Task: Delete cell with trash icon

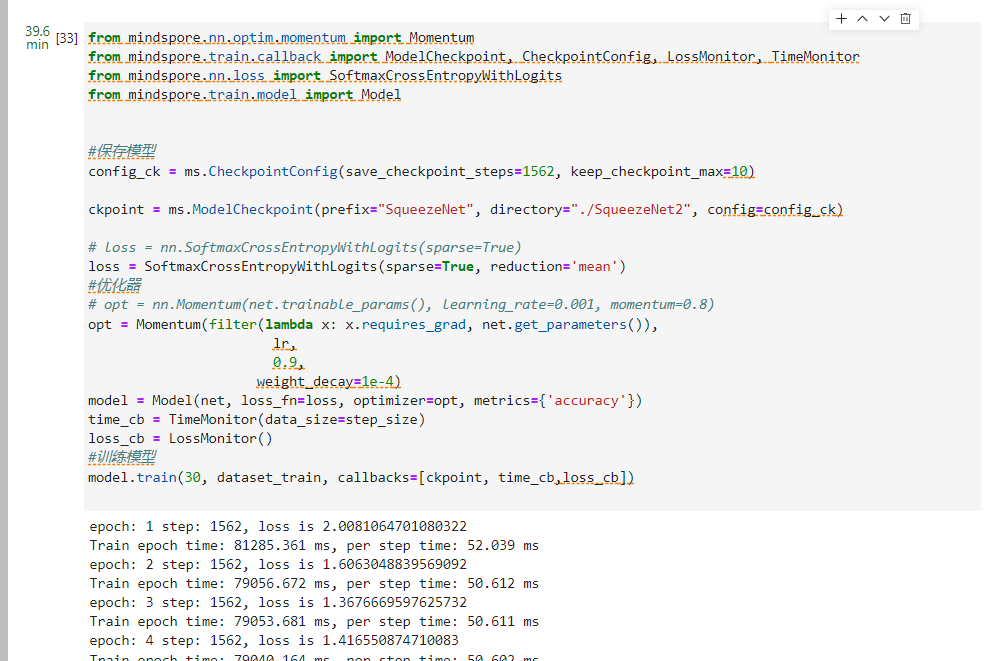Action: (905, 18)
